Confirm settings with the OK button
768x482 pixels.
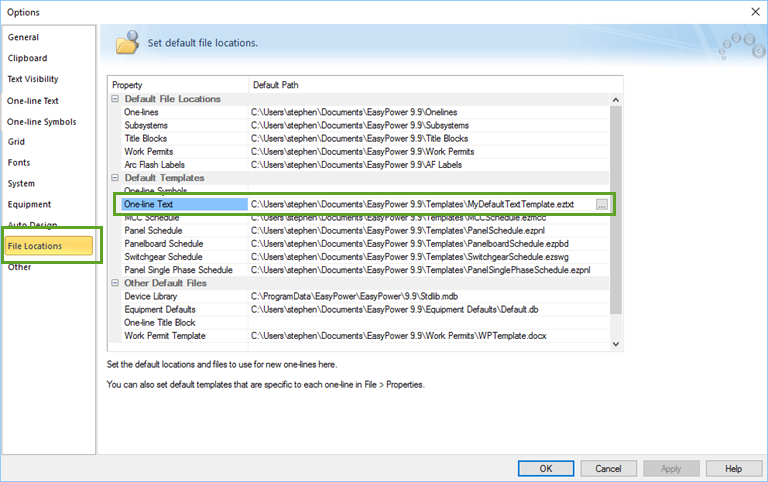click(x=546, y=468)
